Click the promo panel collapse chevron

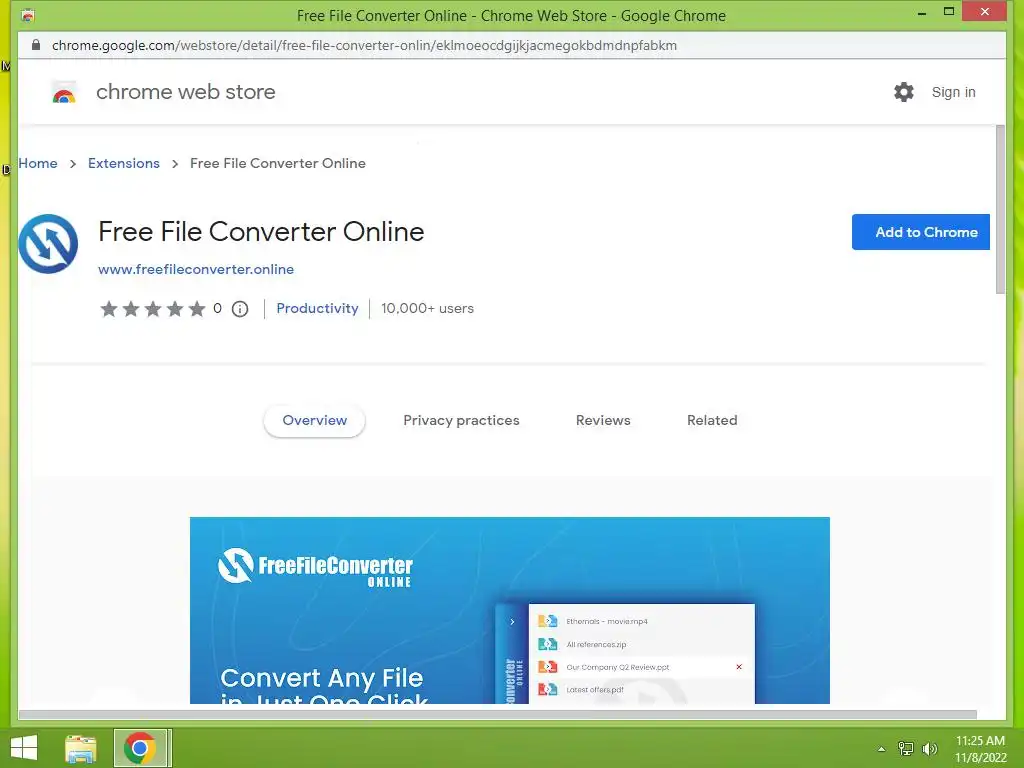click(x=512, y=622)
